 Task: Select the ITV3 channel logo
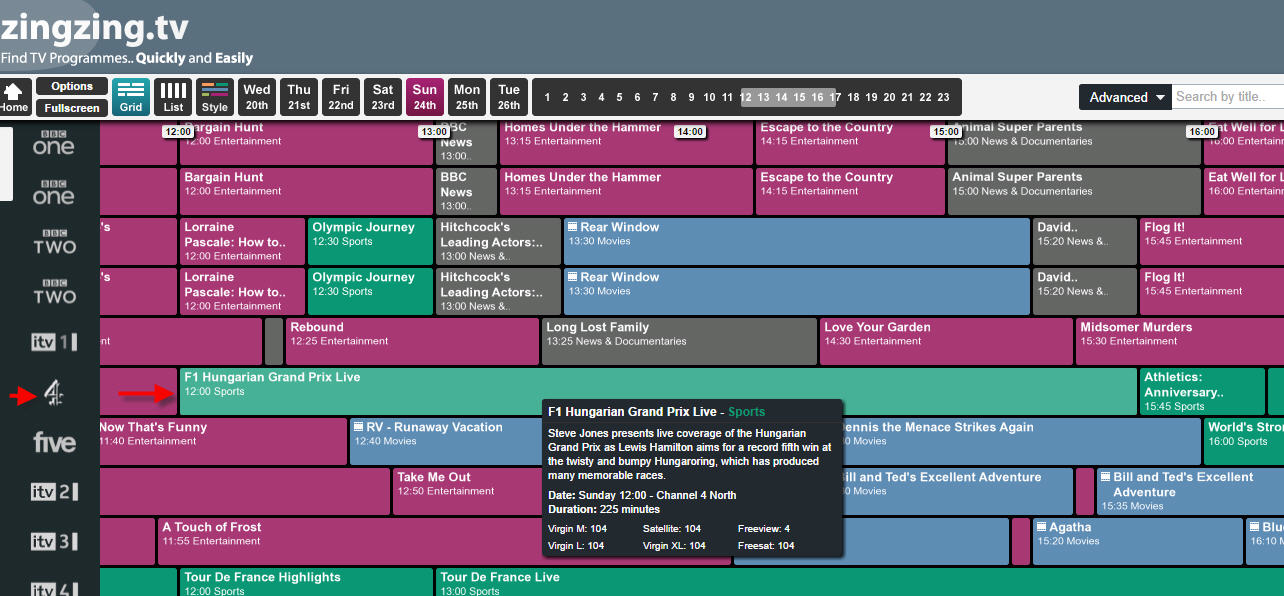click(54, 542)
